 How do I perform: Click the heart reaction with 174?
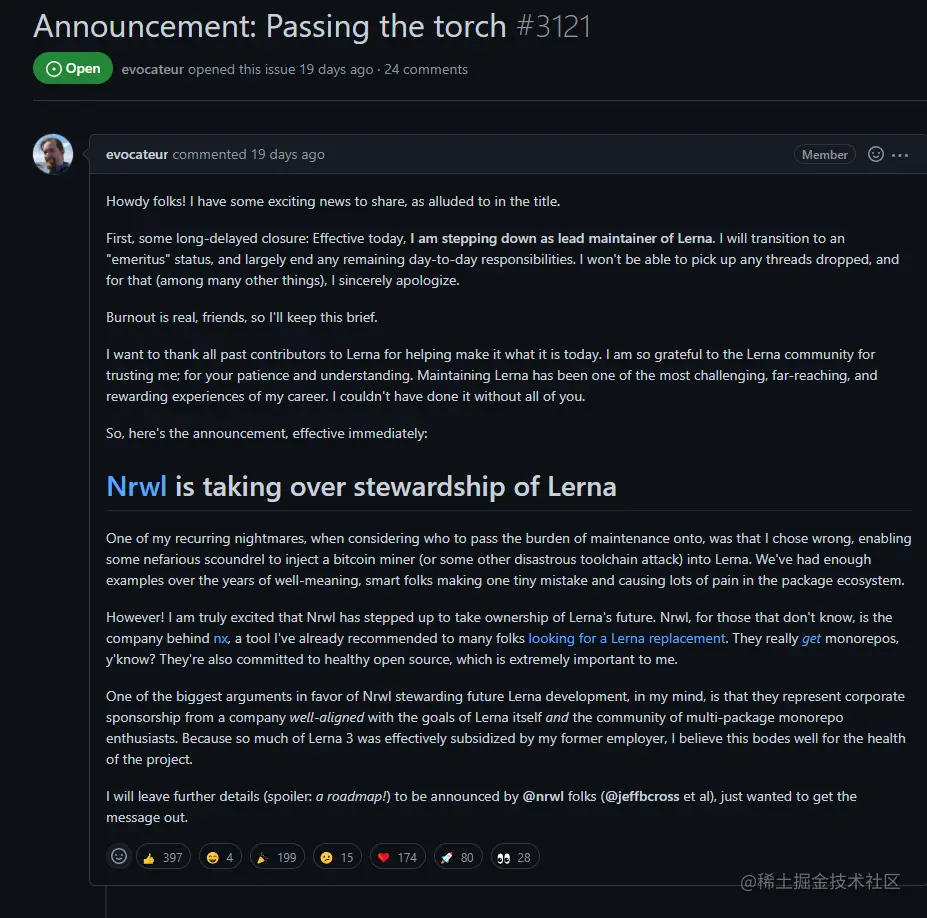click(x=397, y=857)
